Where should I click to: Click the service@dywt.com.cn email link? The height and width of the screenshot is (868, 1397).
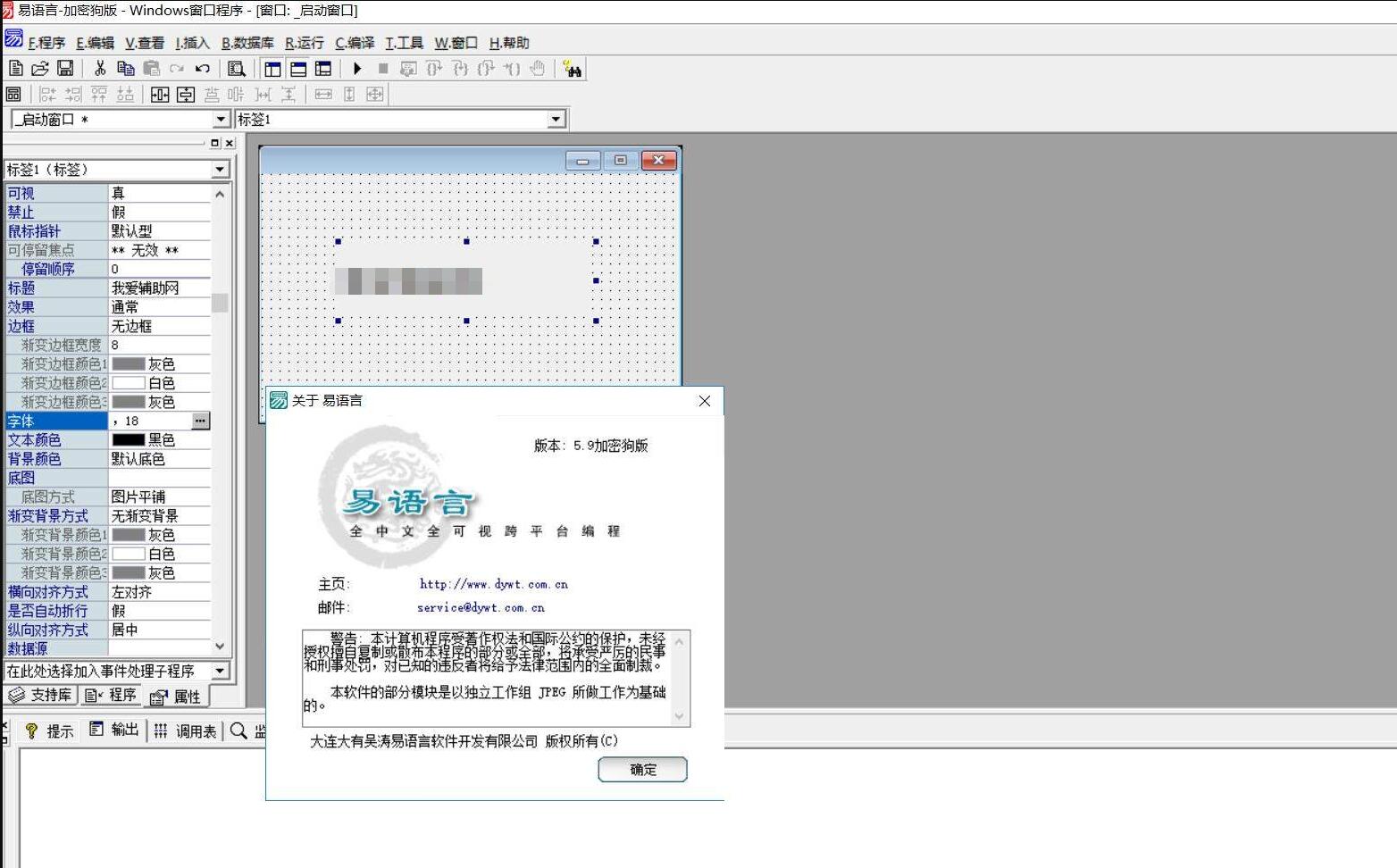[x=481, y=607]
